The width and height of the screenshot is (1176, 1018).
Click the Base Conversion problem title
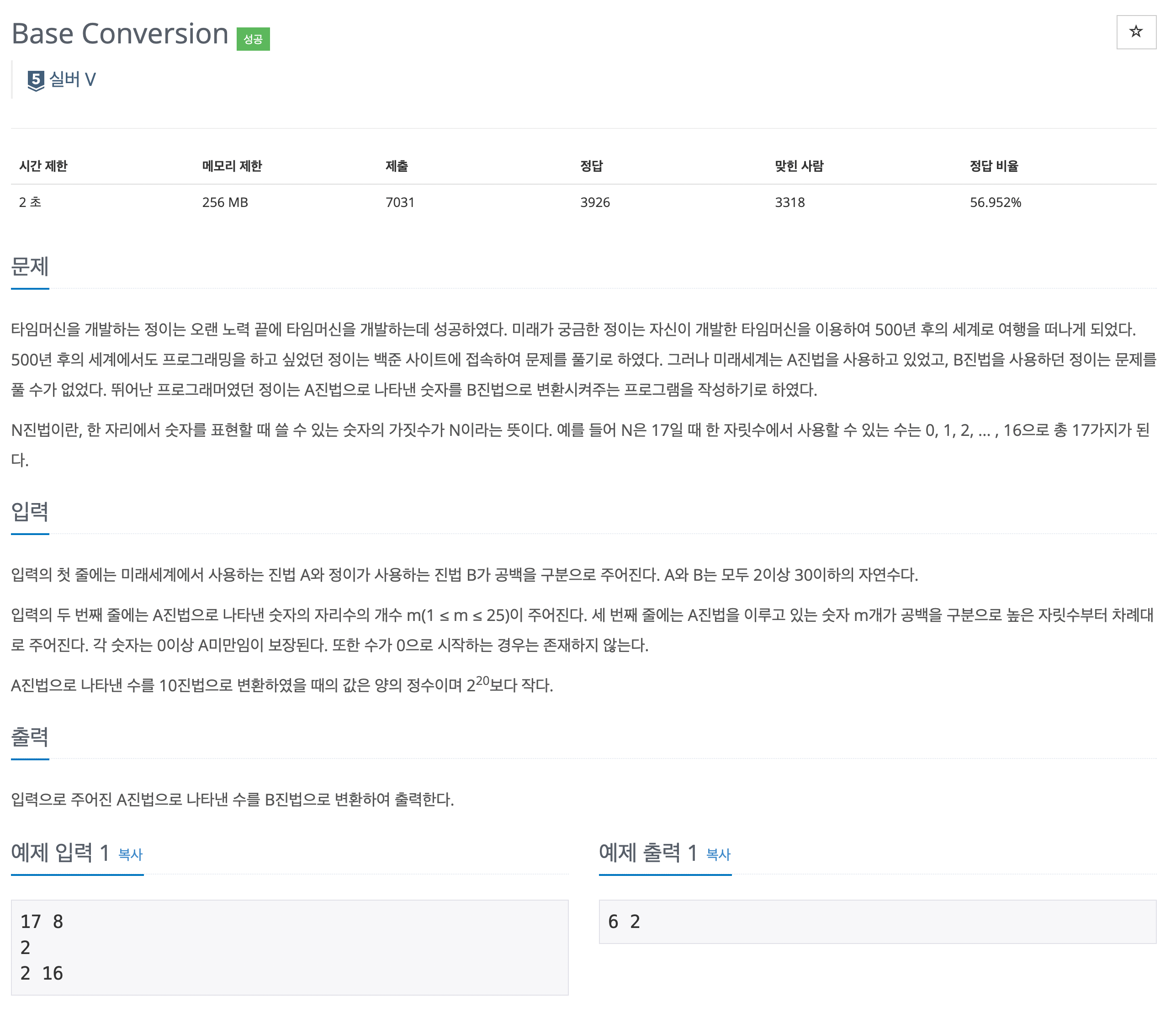pyautogui.click(x=120, y=33)
